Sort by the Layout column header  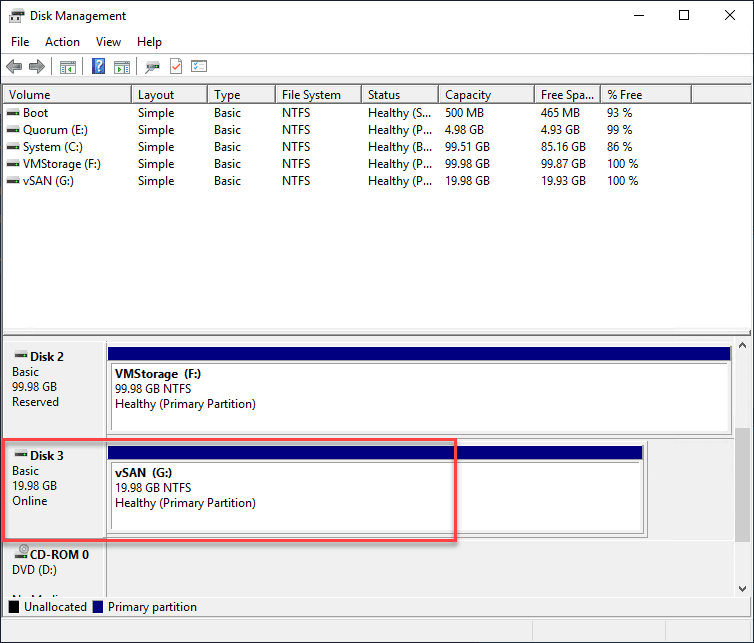pos(170,95)
